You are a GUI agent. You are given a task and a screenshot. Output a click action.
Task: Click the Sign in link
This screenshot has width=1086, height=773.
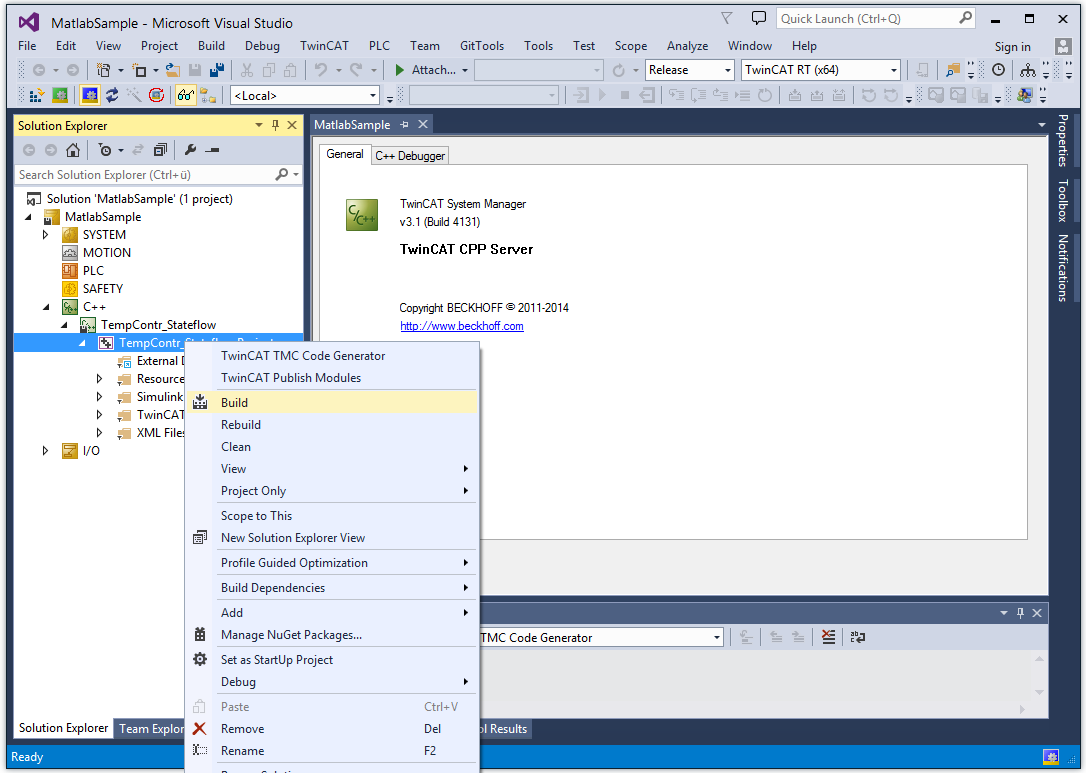[x=1012, y=46]
